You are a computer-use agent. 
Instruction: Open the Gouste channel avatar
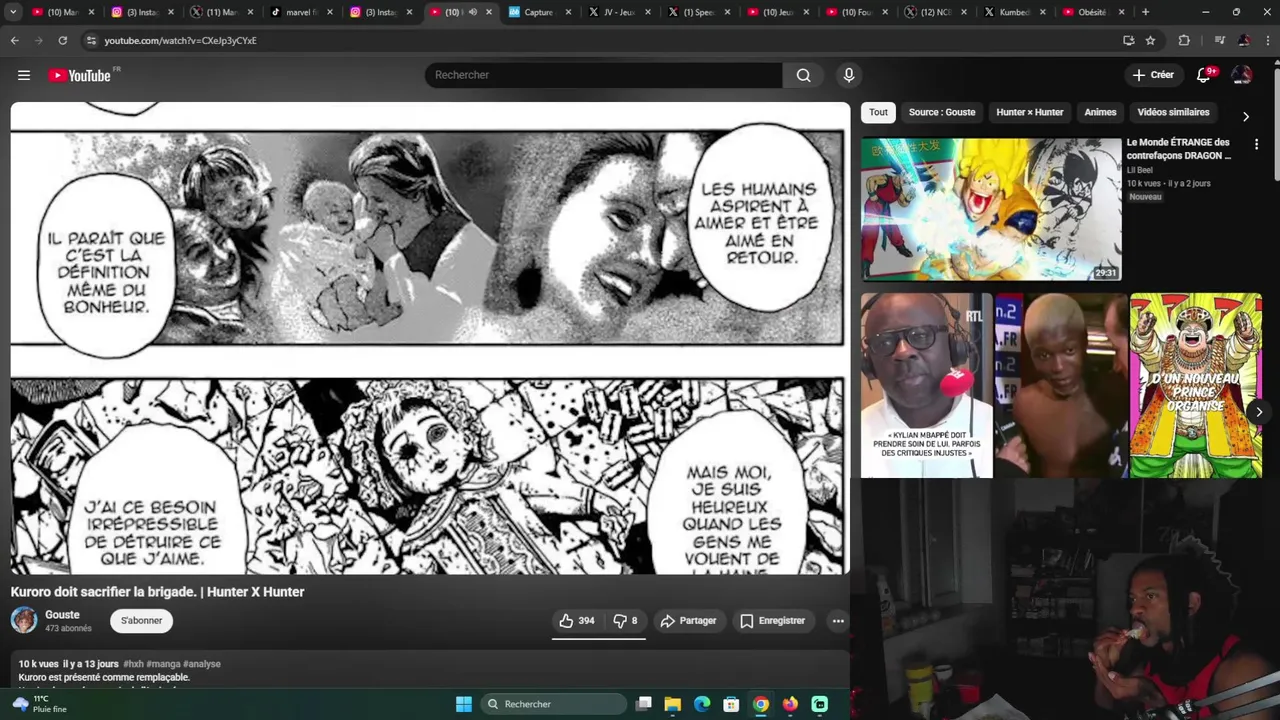click(x=24, y=621)
